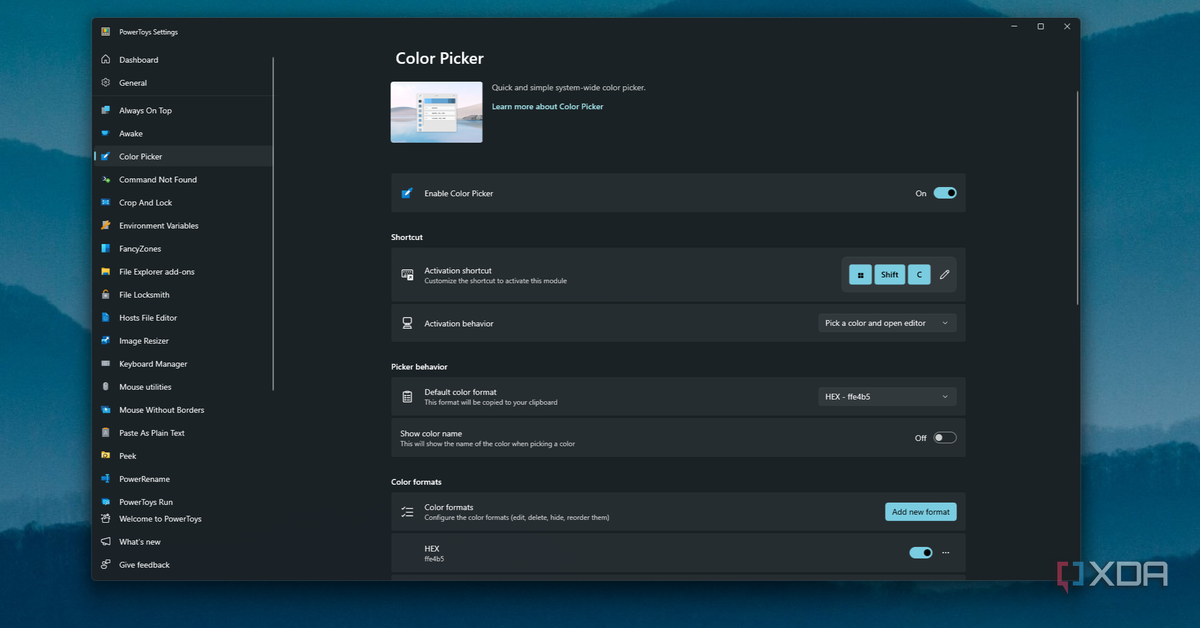1200x628 pixels.
Task: Click the pencil icon to edit activation shortcut
Action: point(943,274)
